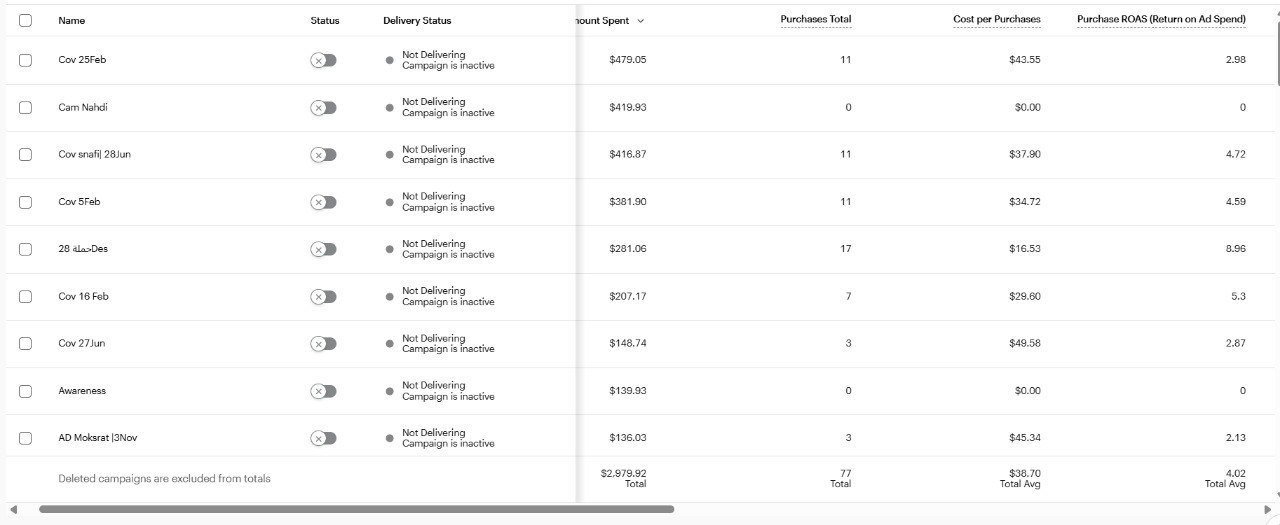1280x525 pixels.
Task: Sort by Amount Spent column arrow
Action: [640, 21]
